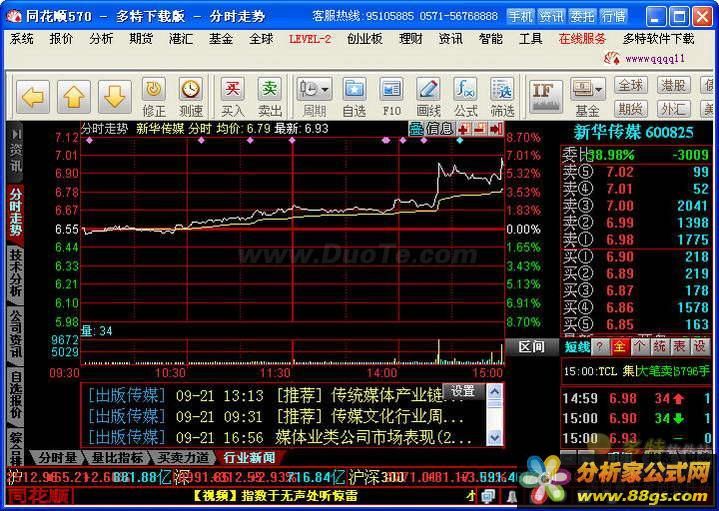Click the red arrow-to-bar icon above chart

click(x=496, y=129)
